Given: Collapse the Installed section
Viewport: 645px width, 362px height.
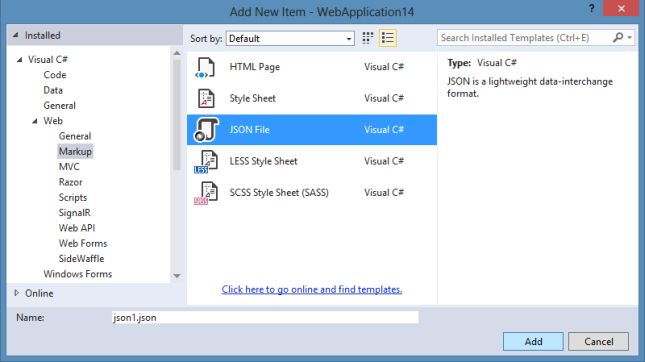Looking at the screenshot, I should pos(16,35).
